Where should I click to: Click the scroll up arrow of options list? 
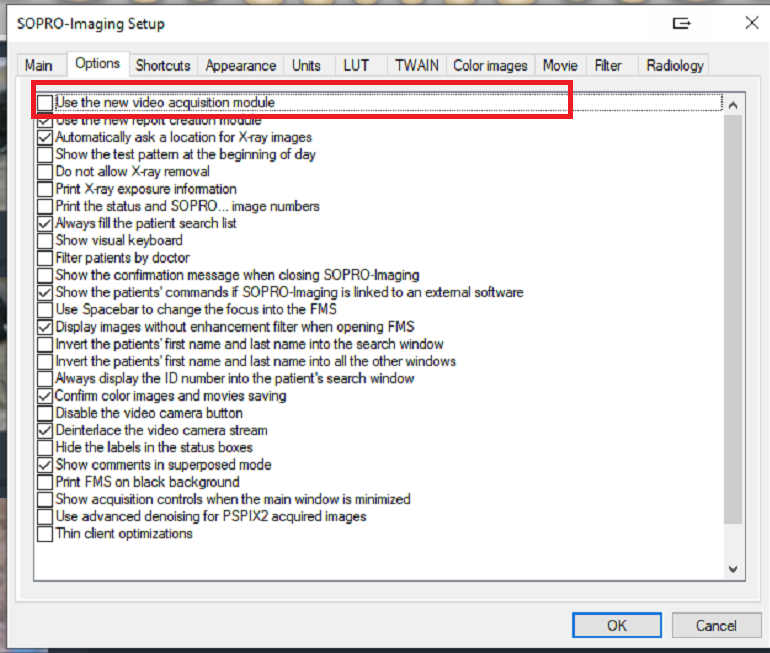(x=733, y=105)
